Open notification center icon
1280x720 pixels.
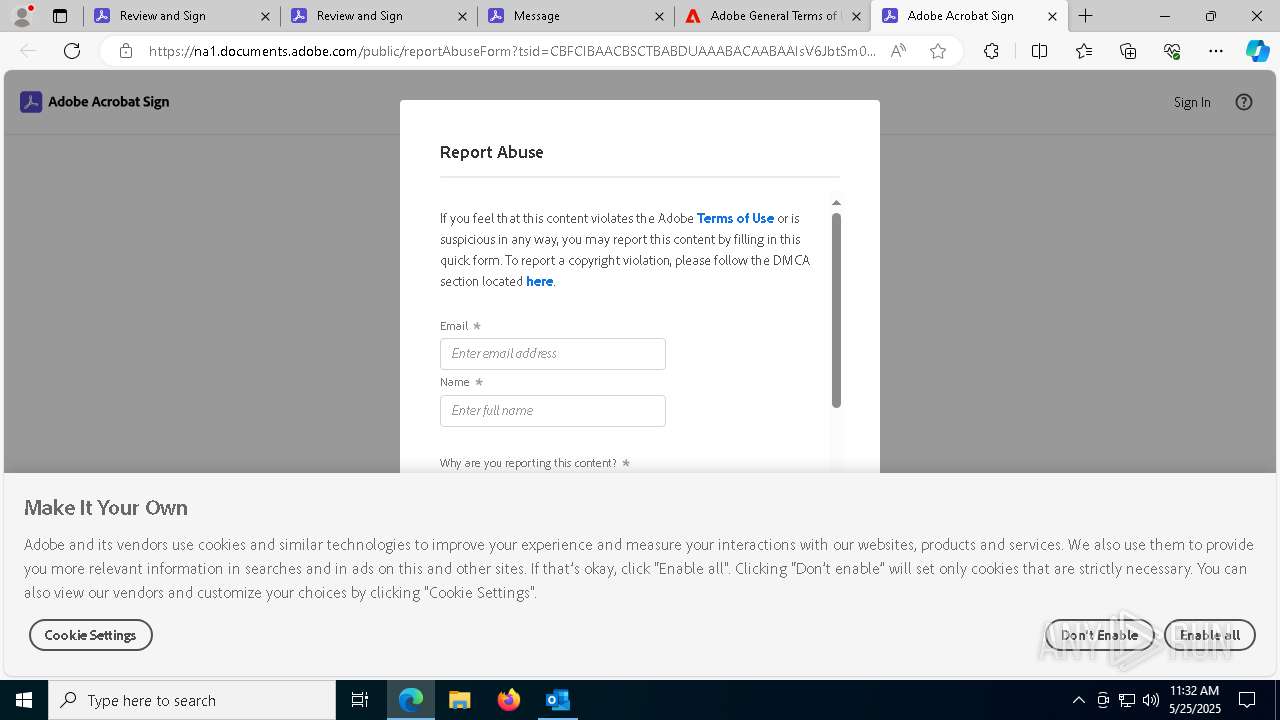(x=1247, y=700)
